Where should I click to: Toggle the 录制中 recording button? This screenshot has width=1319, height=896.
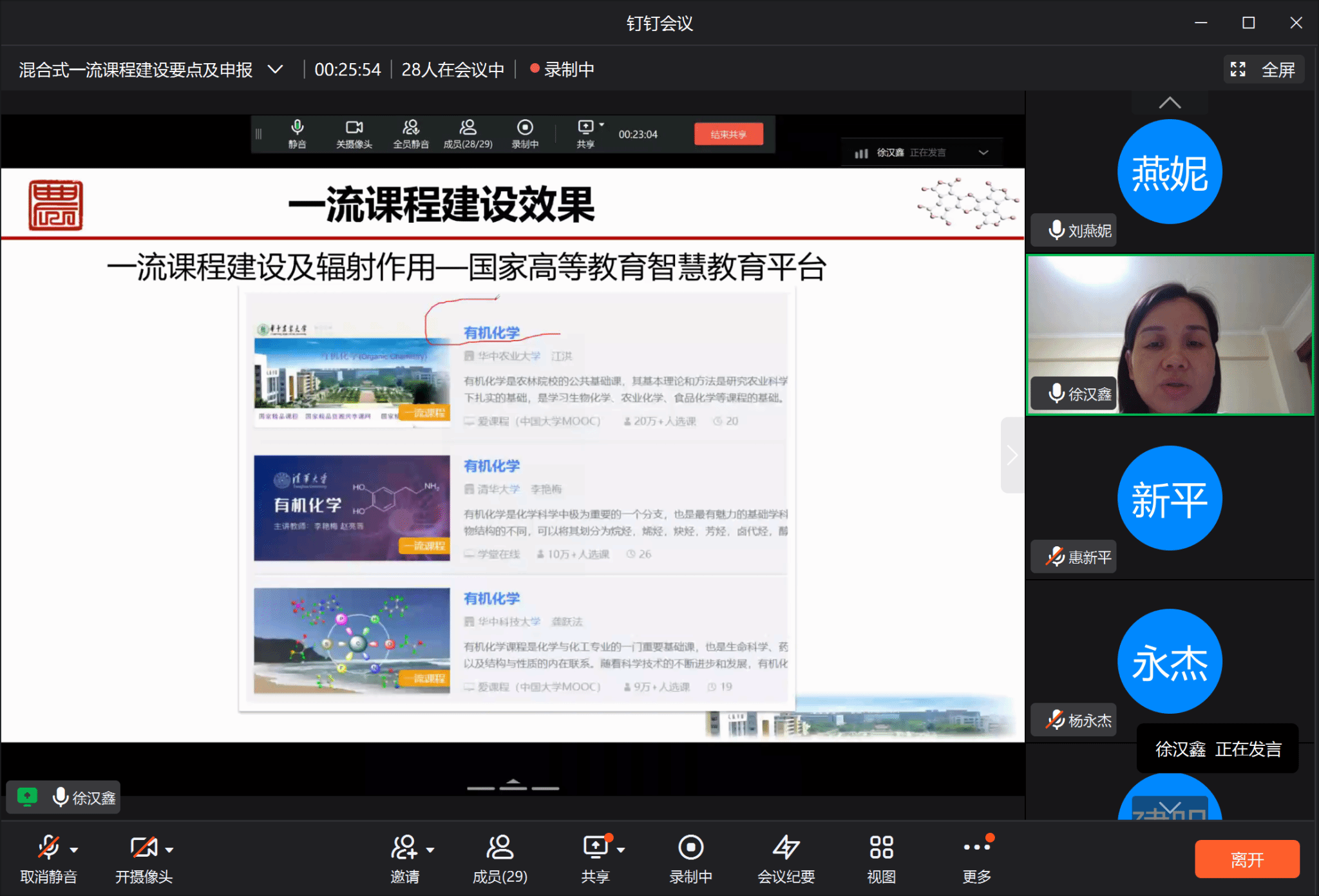[690, 847]
